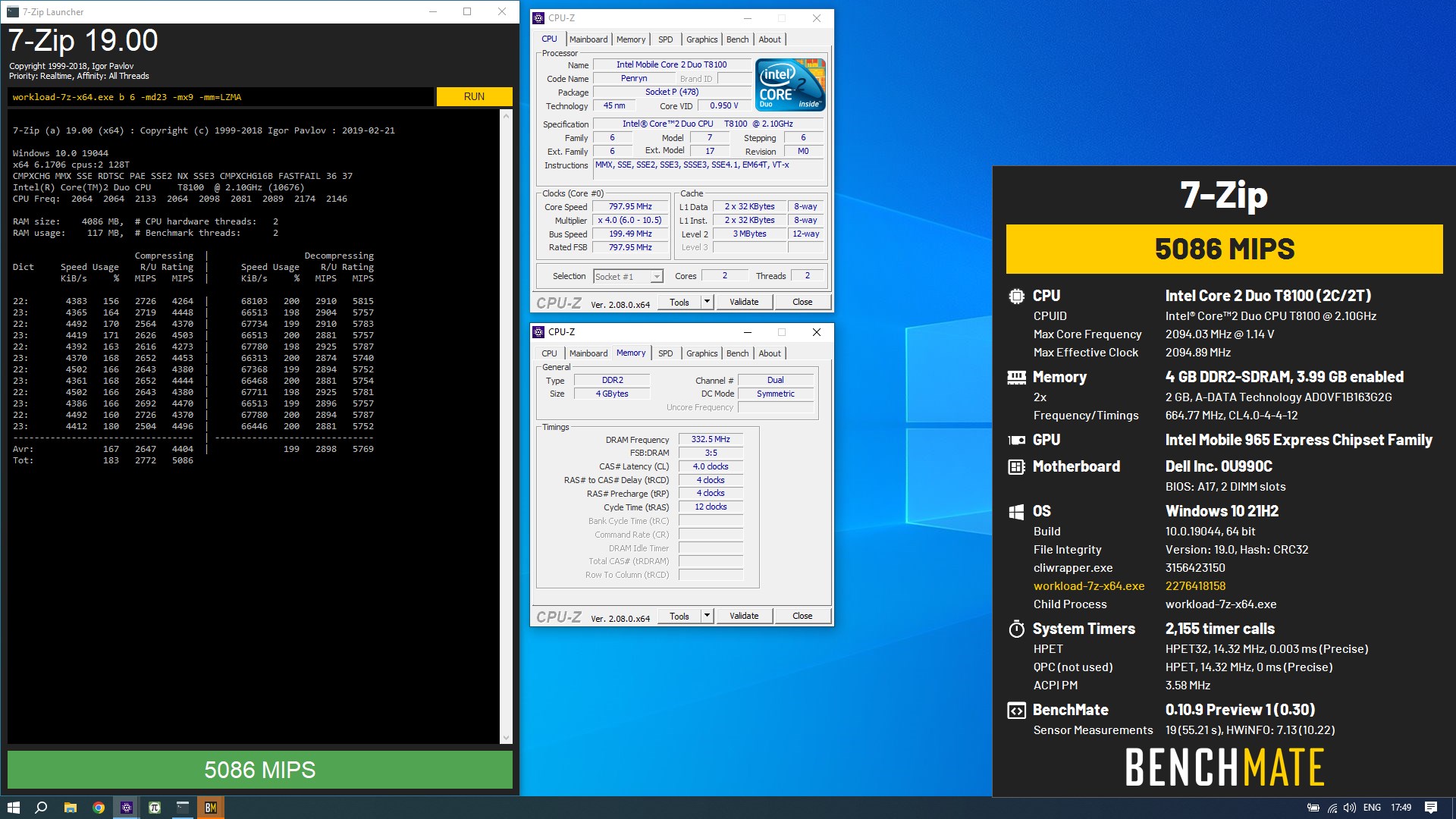Select the DRAM Frequency 332.5 MHz value
The height and width of the screenshot is (819, 1456).
coord(711,439)
